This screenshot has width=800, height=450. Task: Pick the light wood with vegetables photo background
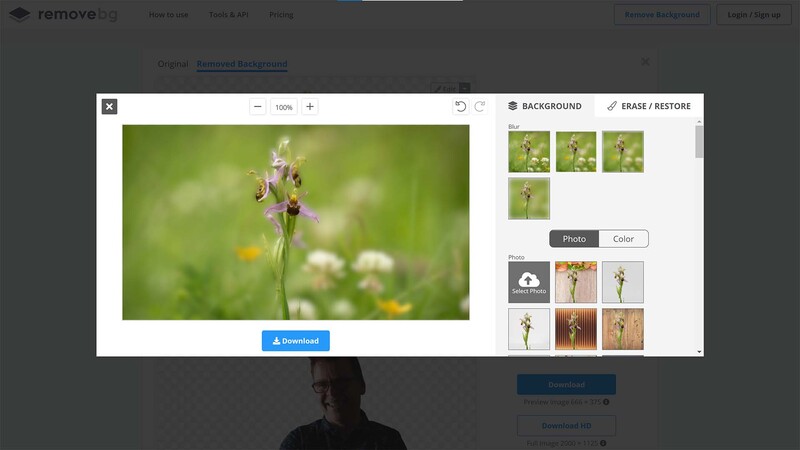point(576,282)
